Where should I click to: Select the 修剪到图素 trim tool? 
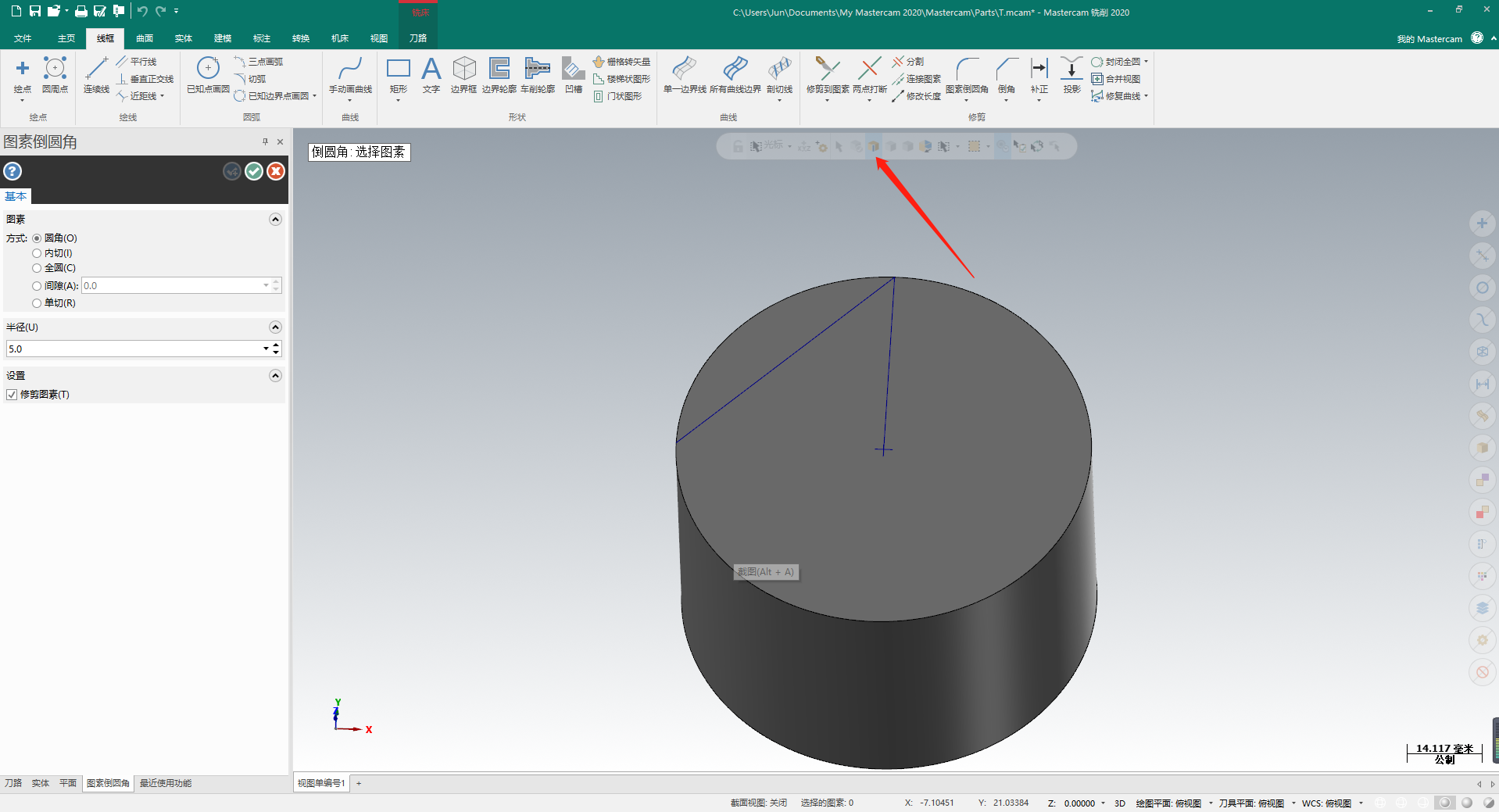828,76
